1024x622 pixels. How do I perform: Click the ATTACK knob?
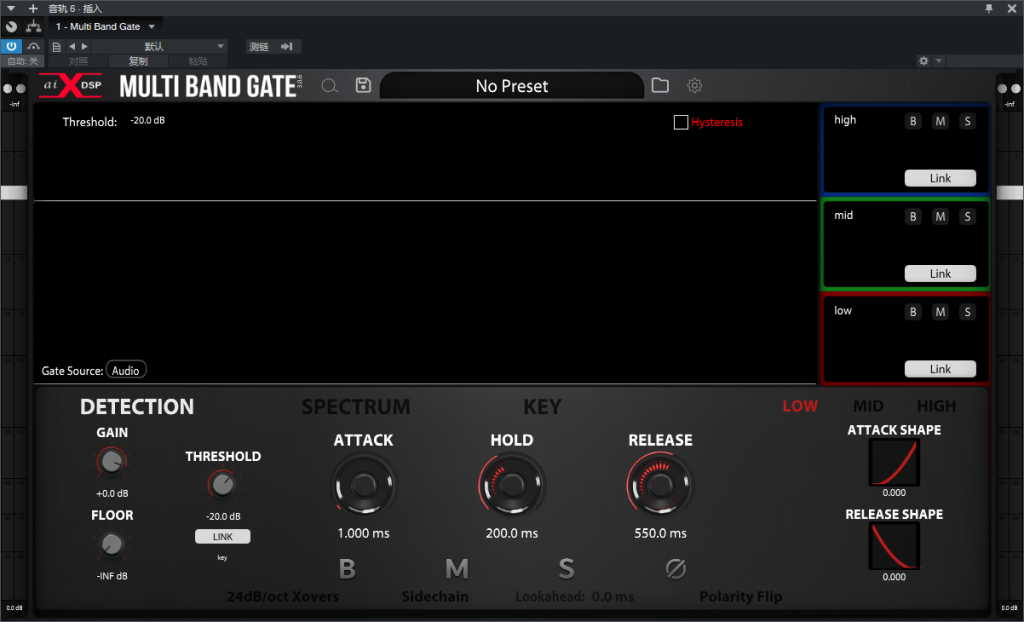pyautogui.click(x=363, y=485)
